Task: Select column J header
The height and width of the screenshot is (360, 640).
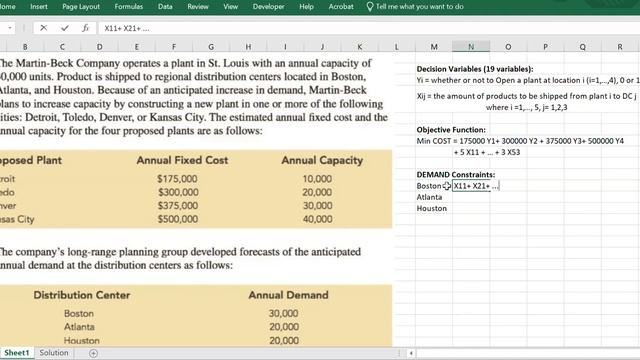Action: (322, 47)
